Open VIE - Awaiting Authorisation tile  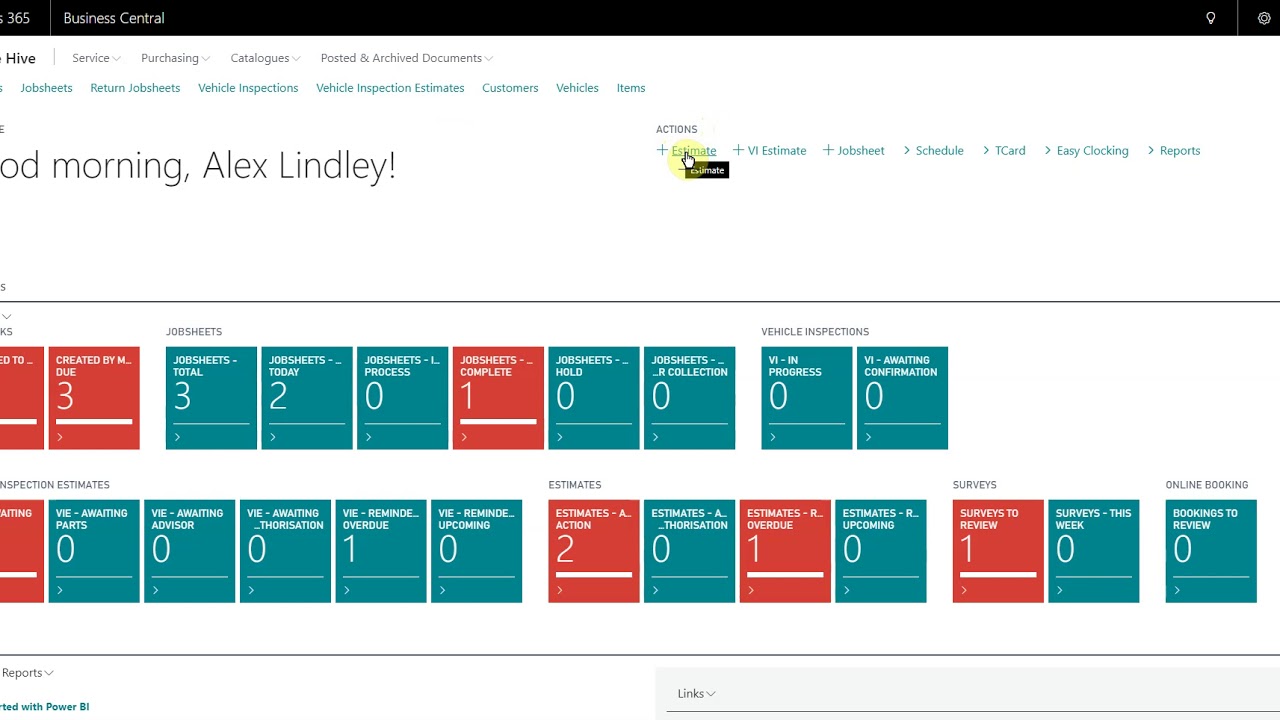285,551
